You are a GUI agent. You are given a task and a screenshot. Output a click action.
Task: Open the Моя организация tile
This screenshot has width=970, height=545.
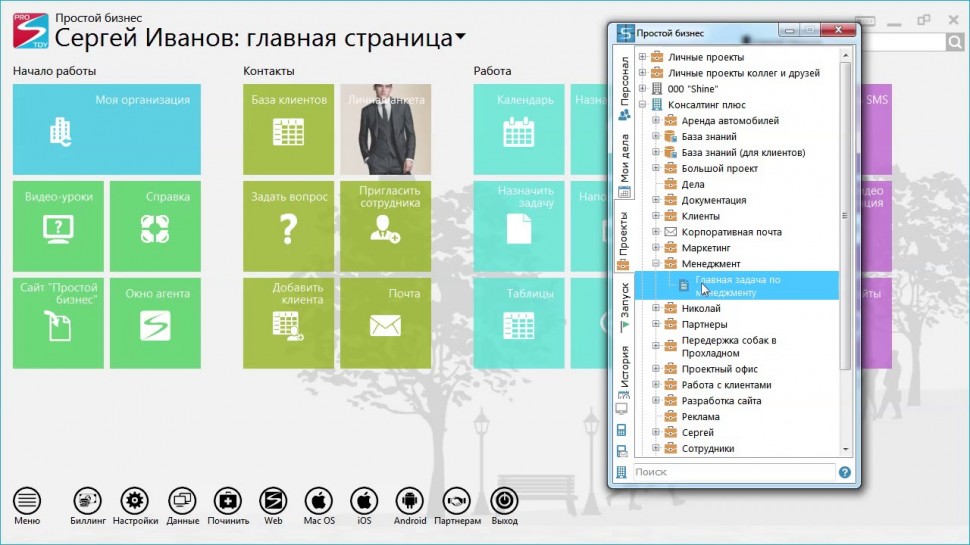[x=106, y=129]
